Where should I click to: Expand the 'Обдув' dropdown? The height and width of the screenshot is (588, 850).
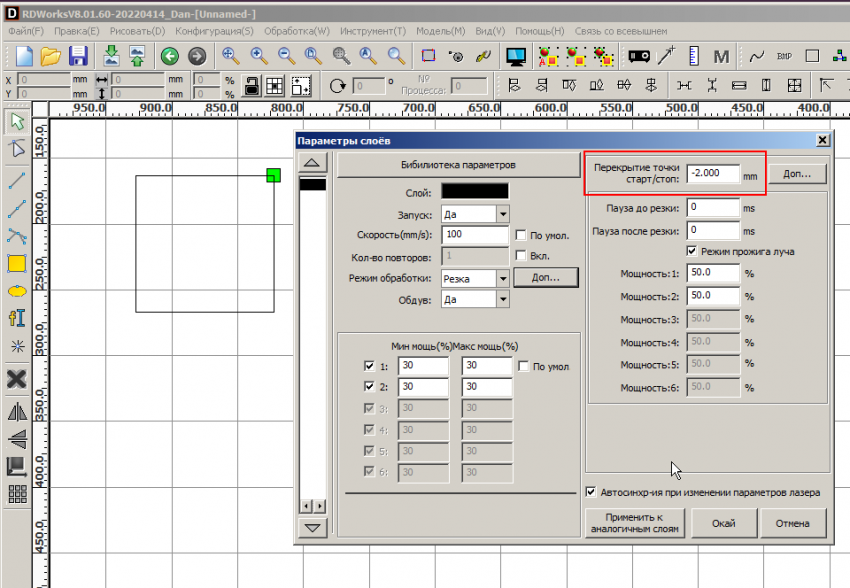[x=502, y=299]
